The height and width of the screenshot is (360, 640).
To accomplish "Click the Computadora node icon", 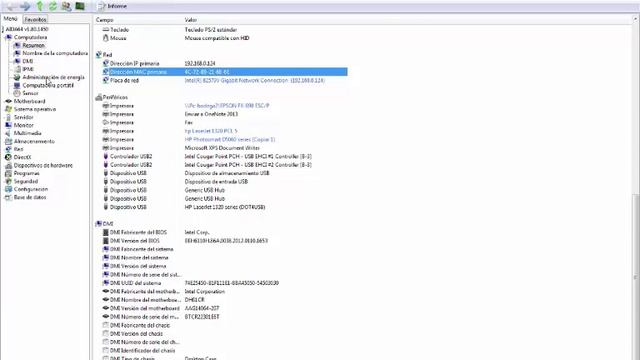I will pos(9,37).
